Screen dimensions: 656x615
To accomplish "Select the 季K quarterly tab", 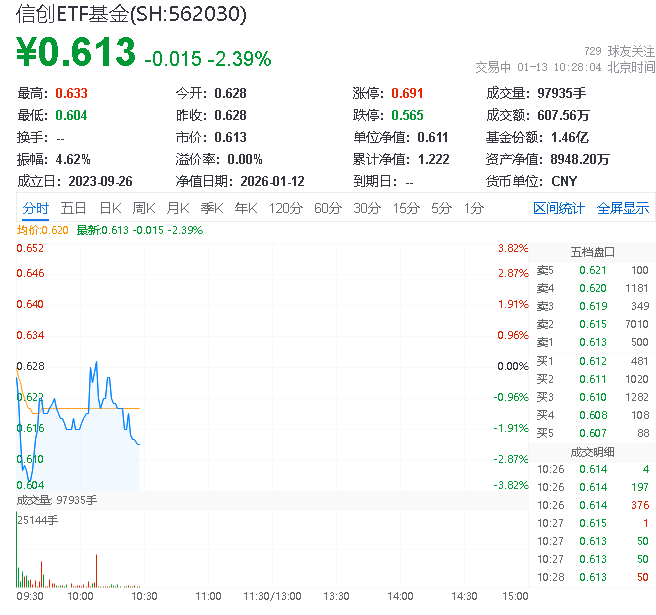I will (211, 208).
